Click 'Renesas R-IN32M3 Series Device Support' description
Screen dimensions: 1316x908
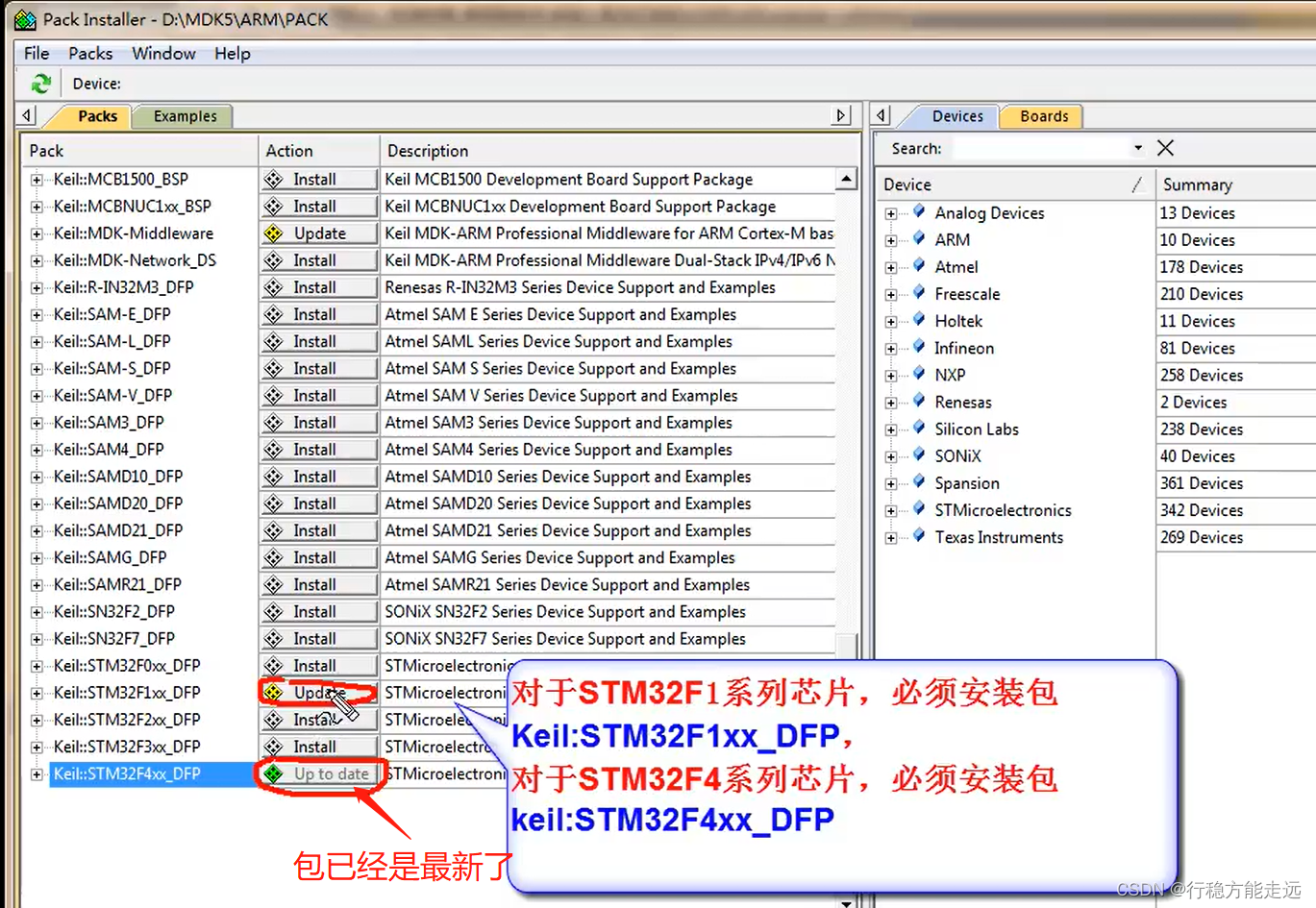[x=580, y=286]
